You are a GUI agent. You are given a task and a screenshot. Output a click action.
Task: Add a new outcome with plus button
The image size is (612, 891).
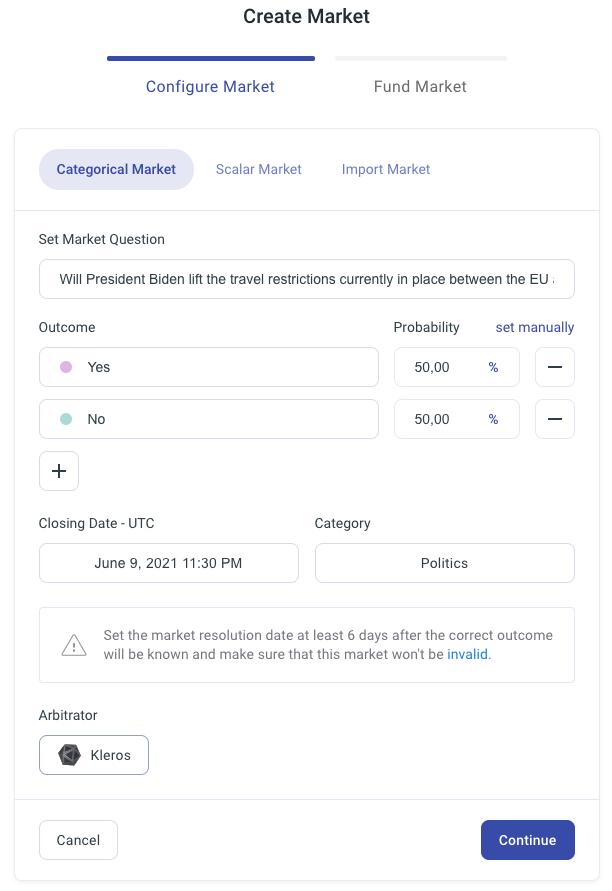click(x=59, y=471)
